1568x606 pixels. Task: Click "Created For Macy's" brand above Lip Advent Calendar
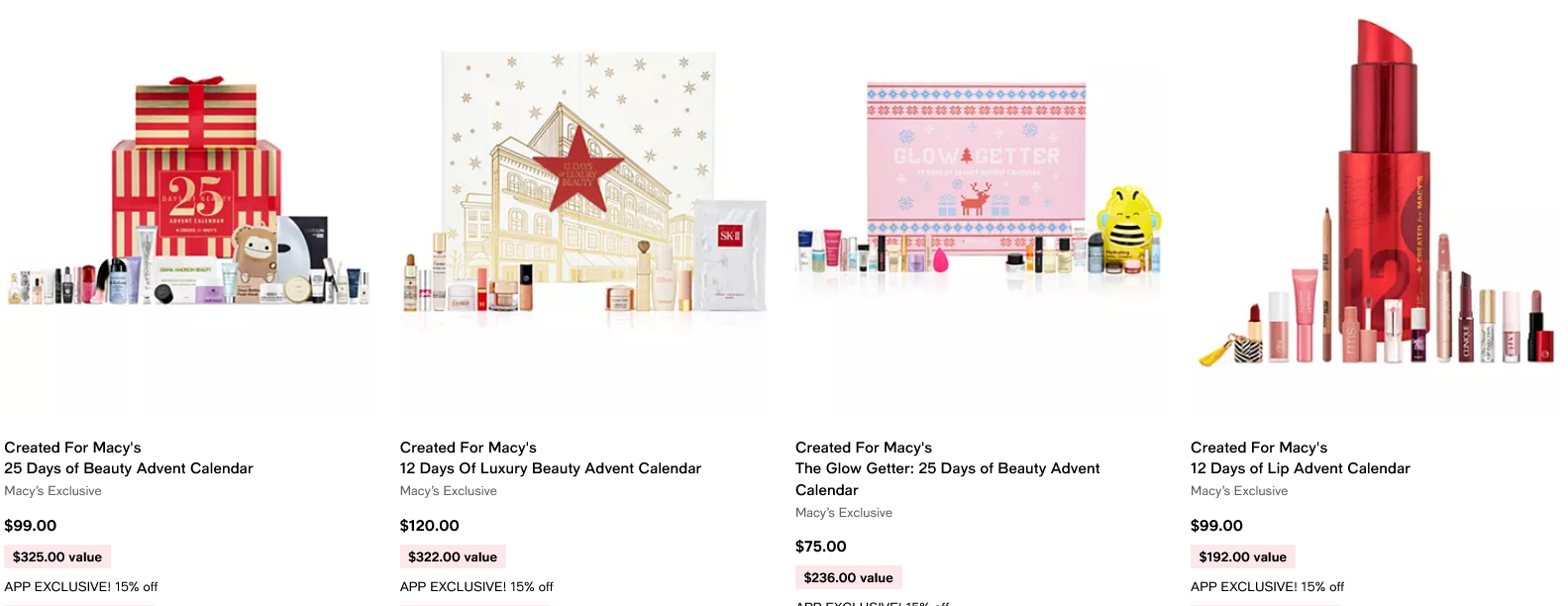coord(1258,448)
